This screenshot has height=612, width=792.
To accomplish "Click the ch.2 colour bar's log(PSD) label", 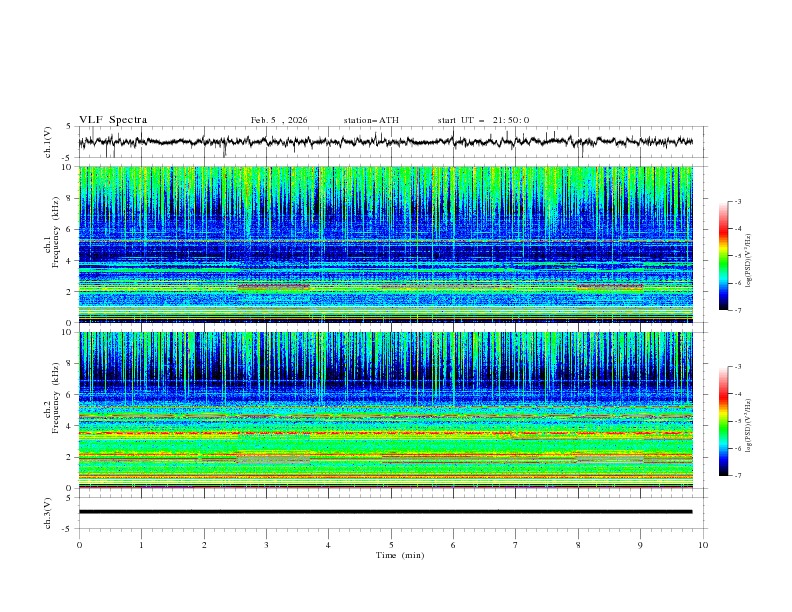I will point(749,425).
